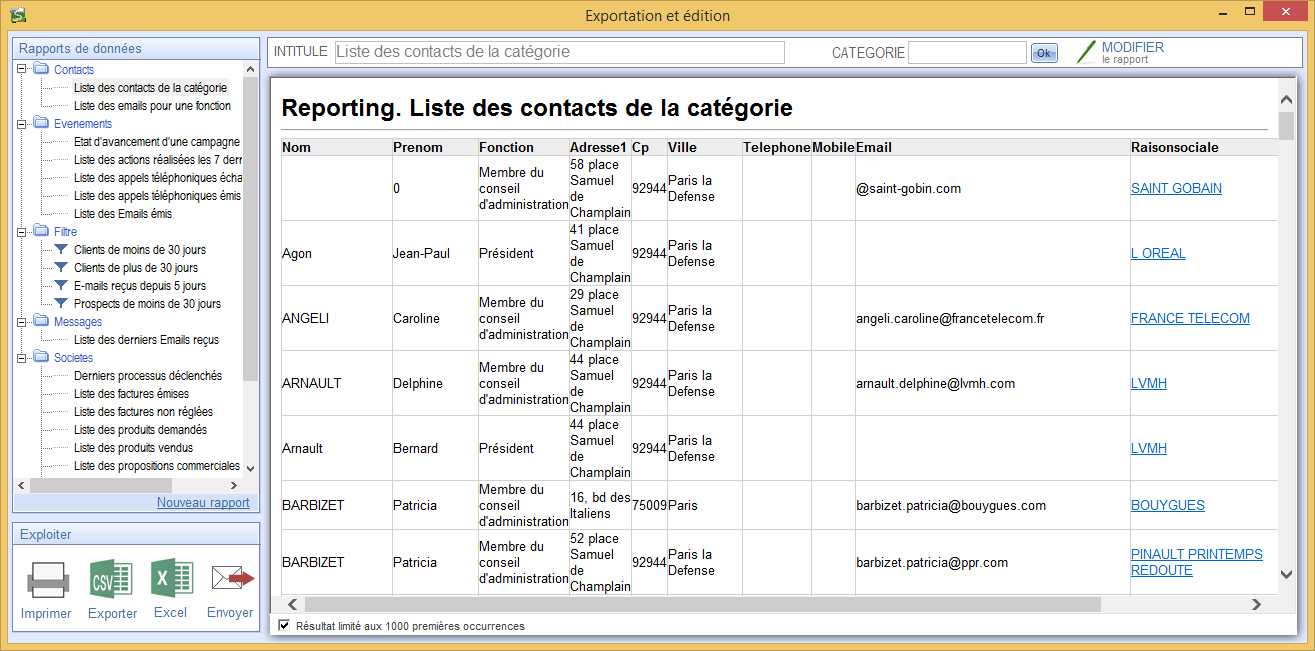
Task: Toggle the 1000 premières occurrences limit checkbox
Action: [x=285, y=625]
